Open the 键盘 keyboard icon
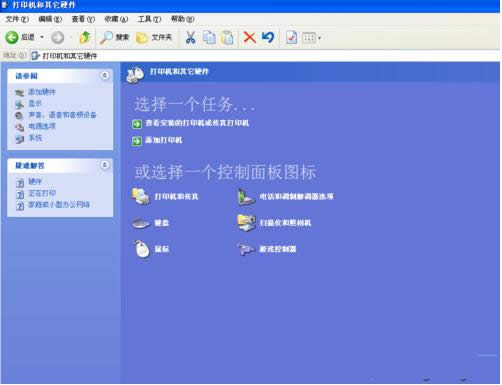 click(141, 223)
